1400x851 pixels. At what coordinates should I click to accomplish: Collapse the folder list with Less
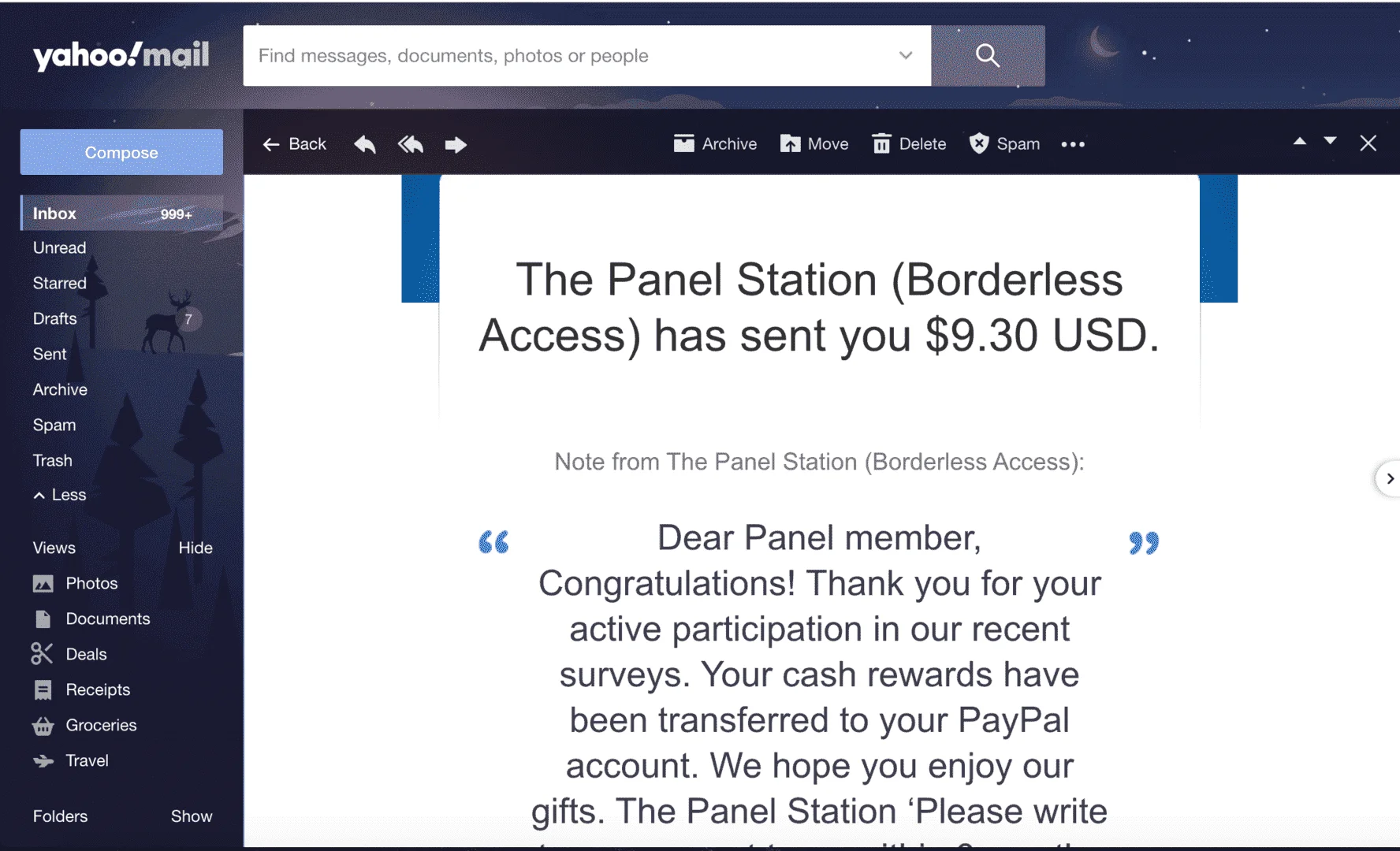(60, 496)
